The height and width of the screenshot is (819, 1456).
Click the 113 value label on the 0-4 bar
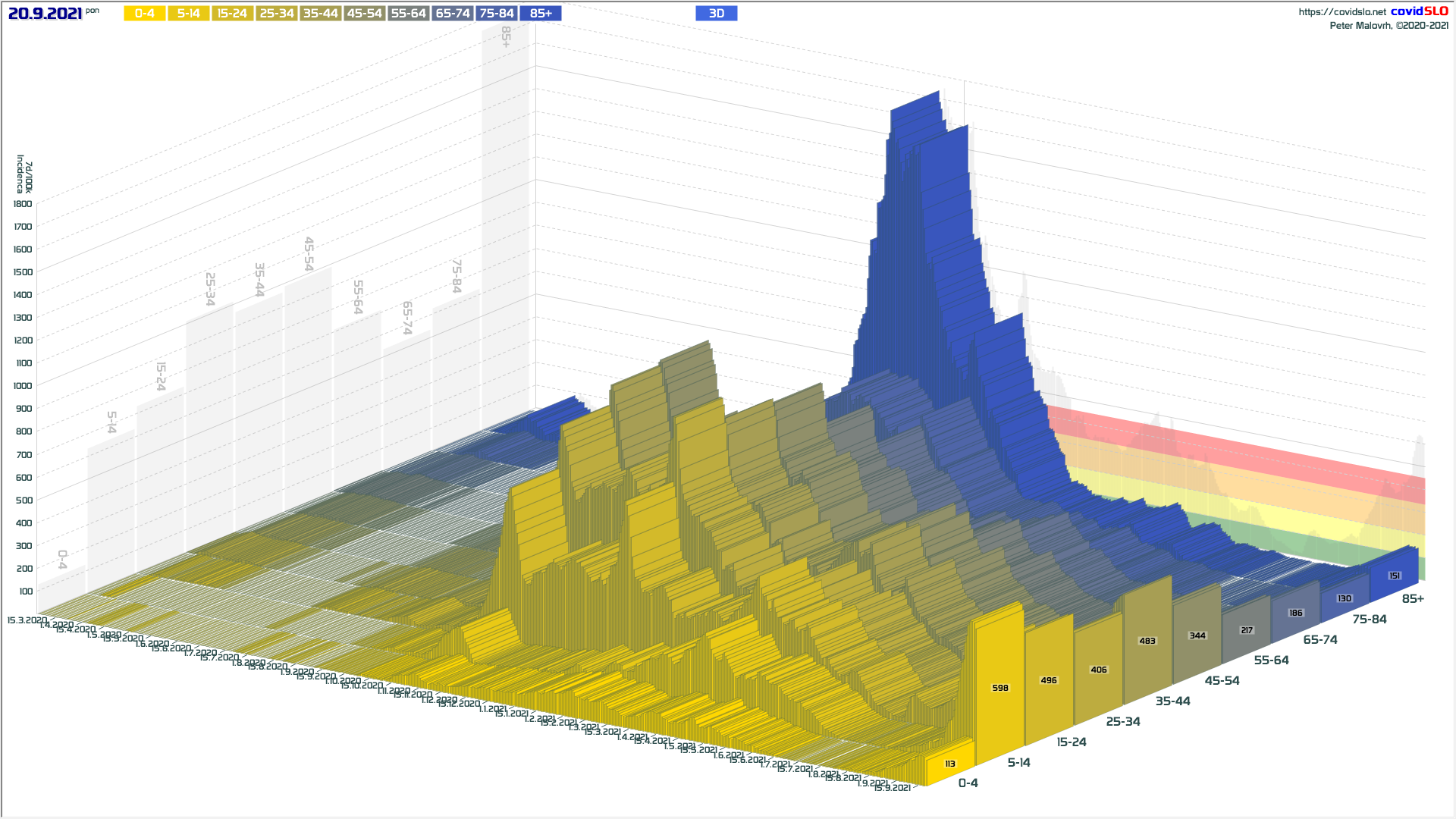point(949,764)
